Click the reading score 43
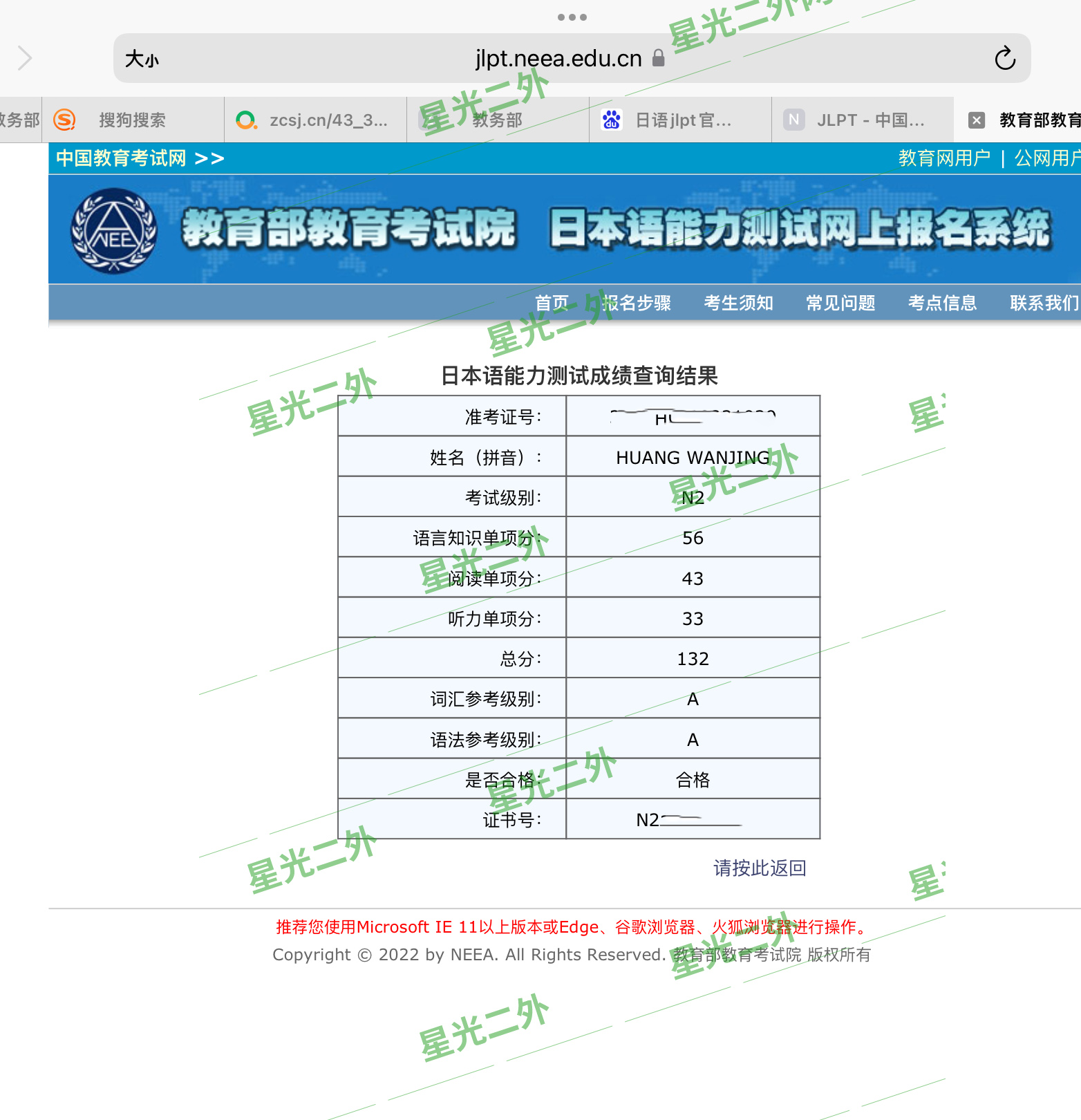1081x1120 pixels. coord(693,579)
